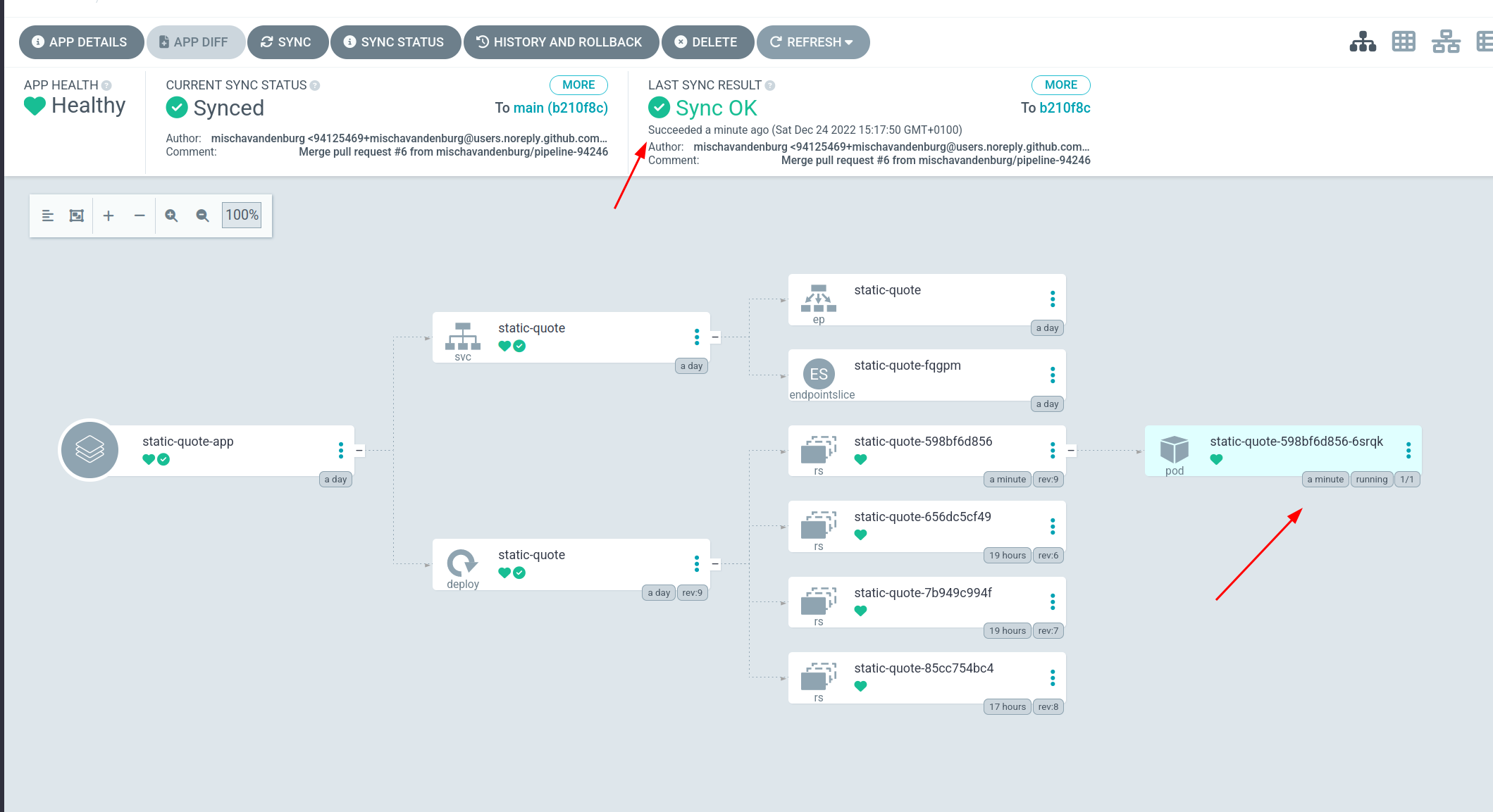Viewport: 1493px width, 812px height.
Task: Click MORE under Last Sync Result
Action: [x=1060, y=85]
